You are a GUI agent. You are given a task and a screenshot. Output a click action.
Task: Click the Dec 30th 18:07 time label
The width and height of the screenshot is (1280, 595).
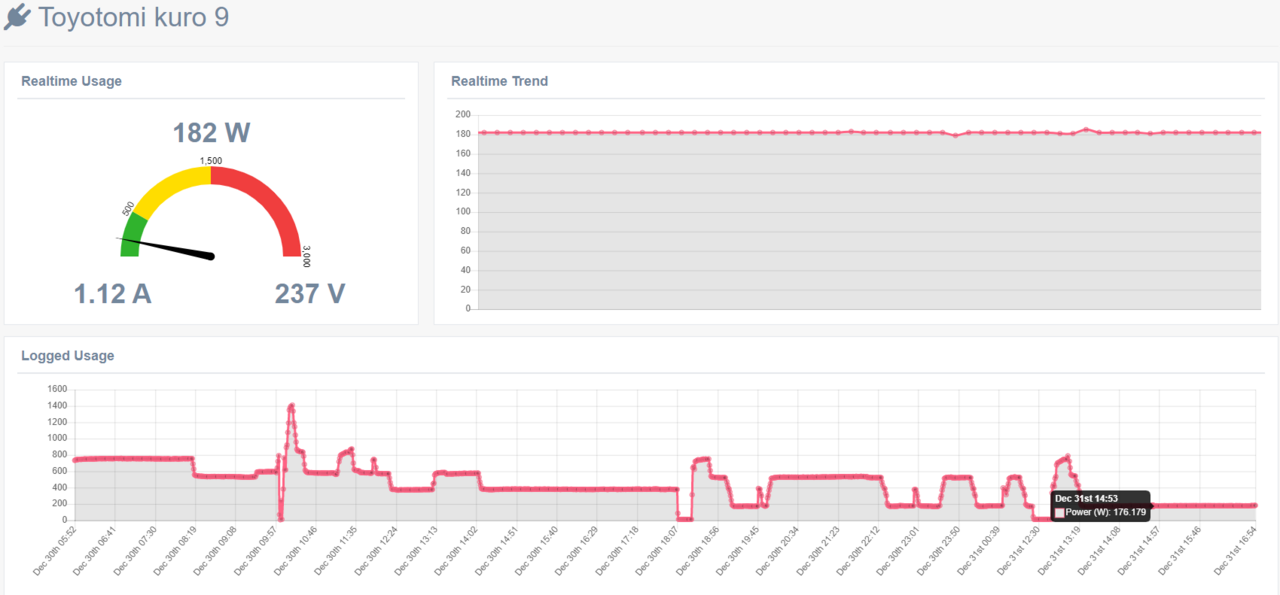[x=656, y=550]
